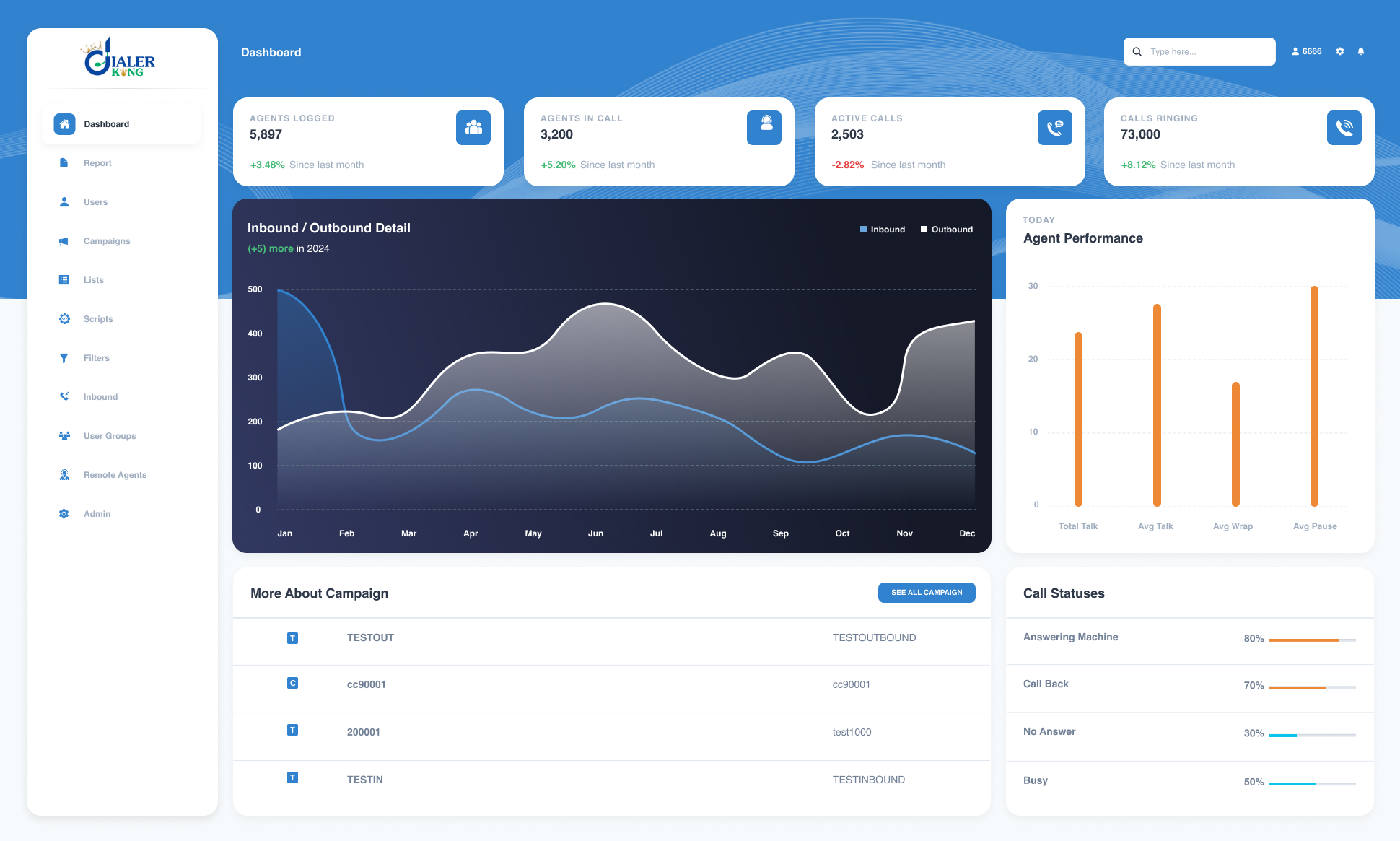Click the Filters funnel icon
The width and height of the screenshot is (1400, 841).
tap(64, 357)
